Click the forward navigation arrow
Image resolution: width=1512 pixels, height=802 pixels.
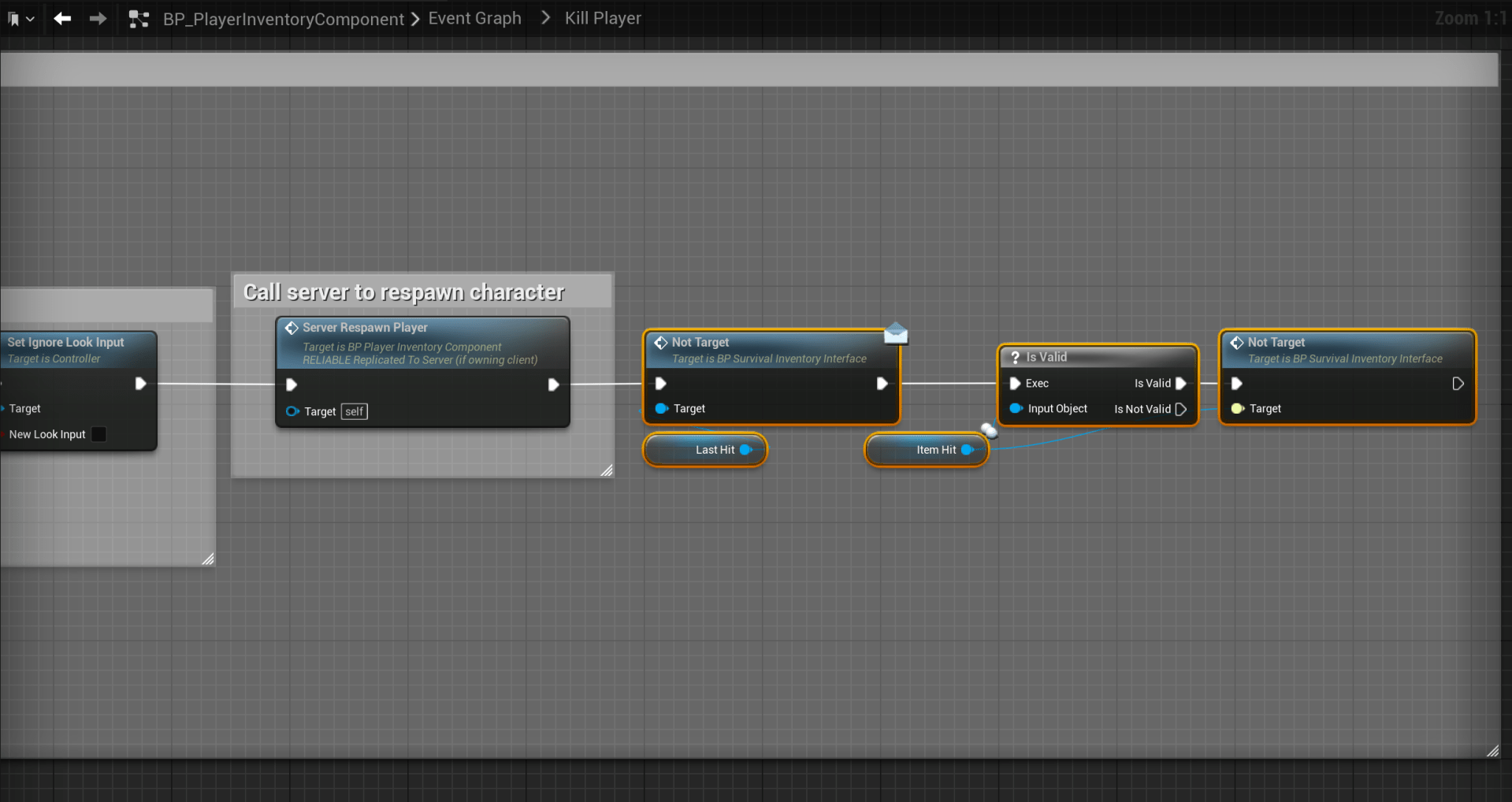(98, 18)
